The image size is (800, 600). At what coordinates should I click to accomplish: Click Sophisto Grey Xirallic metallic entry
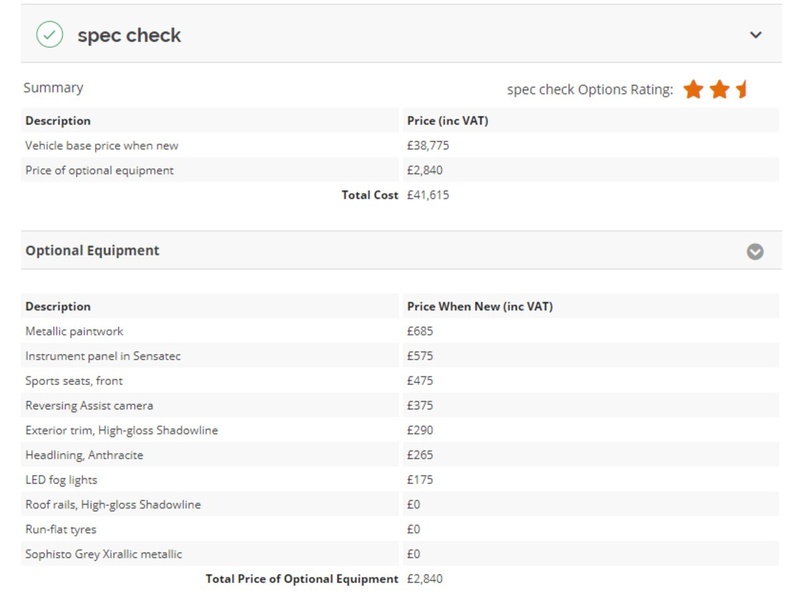coord(104,554)
